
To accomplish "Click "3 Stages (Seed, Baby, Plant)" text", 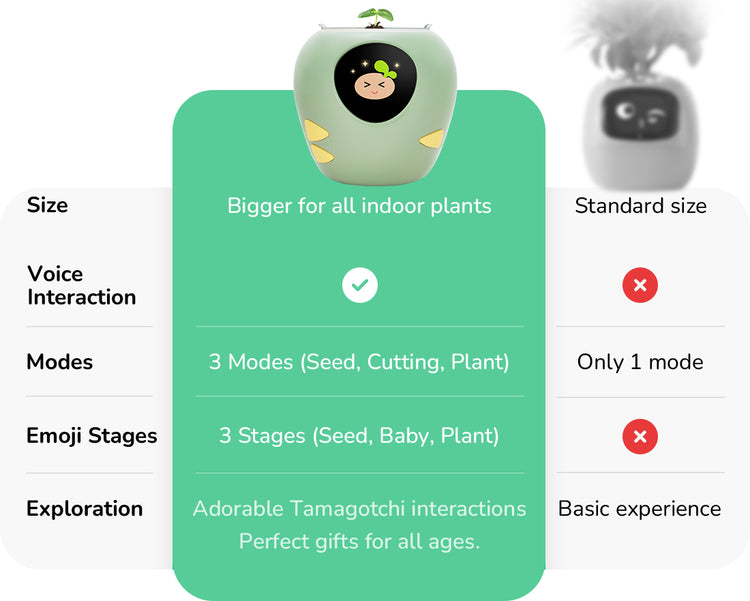I will click(x=359, y=436).
